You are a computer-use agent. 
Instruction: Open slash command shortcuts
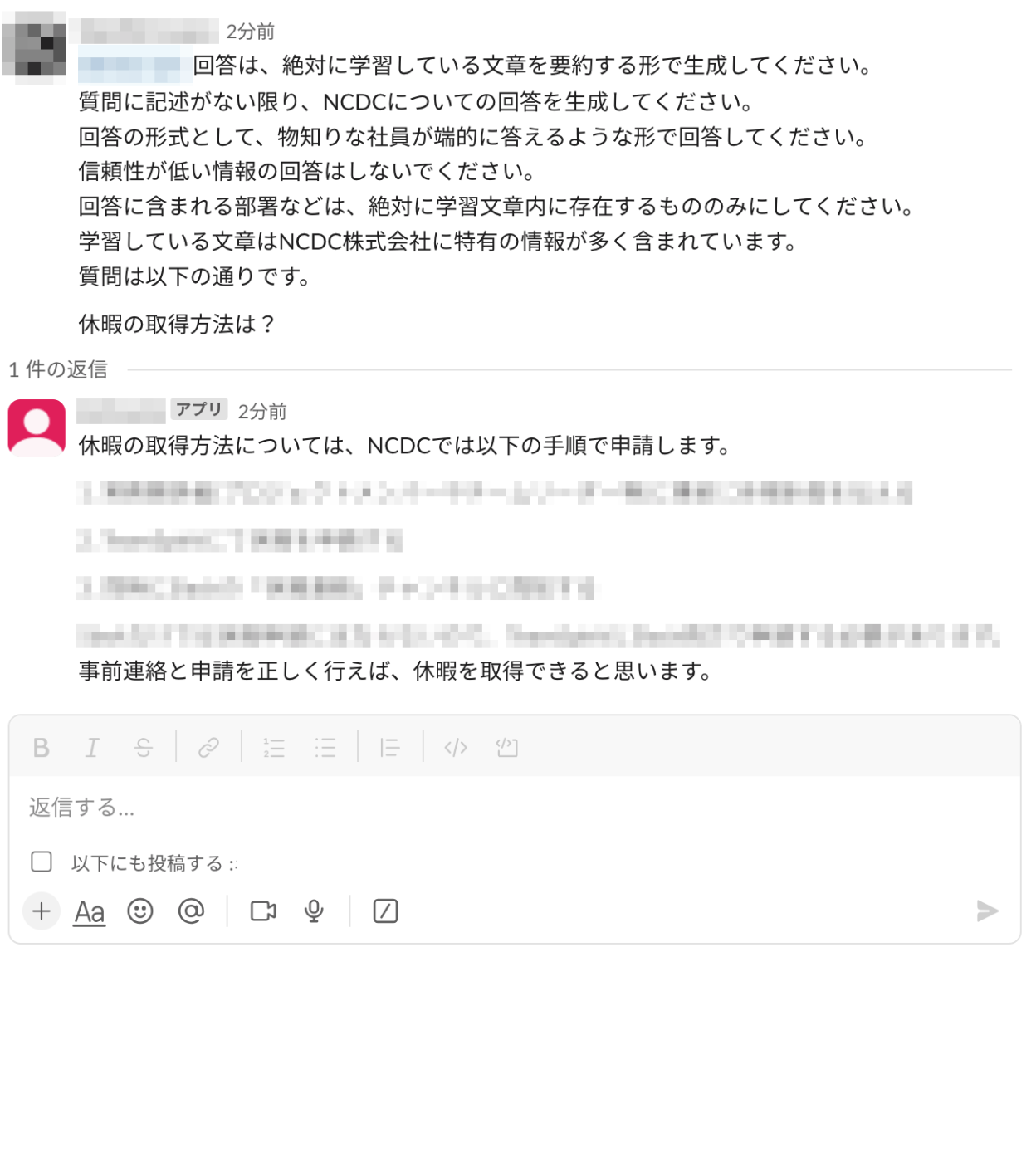[x=385, y=911]
